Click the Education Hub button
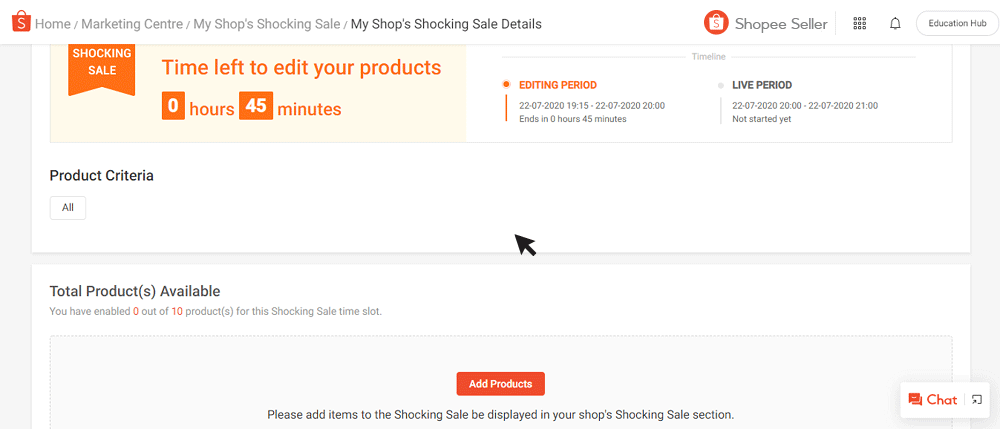The width and height of the screenshot is (1000, 429). [x=957, y=23]
